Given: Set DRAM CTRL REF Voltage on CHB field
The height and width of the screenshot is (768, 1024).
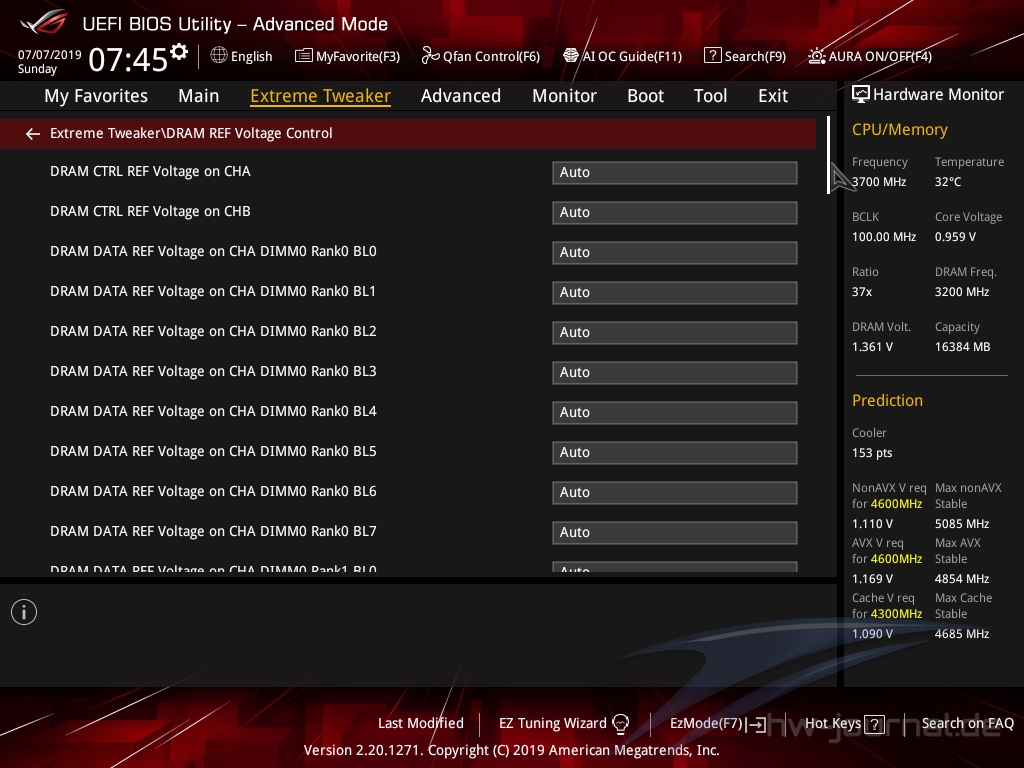Looking at the screenshot, I should (675, 212).
